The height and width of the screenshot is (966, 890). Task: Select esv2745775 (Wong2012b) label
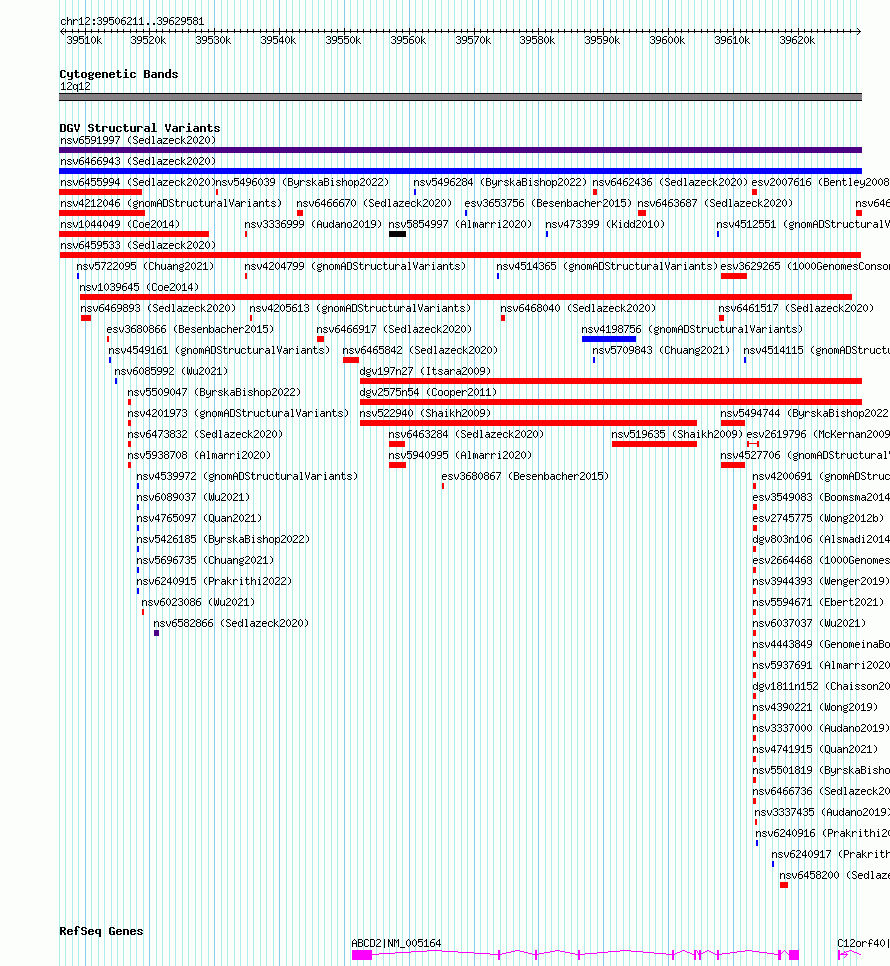819,518
